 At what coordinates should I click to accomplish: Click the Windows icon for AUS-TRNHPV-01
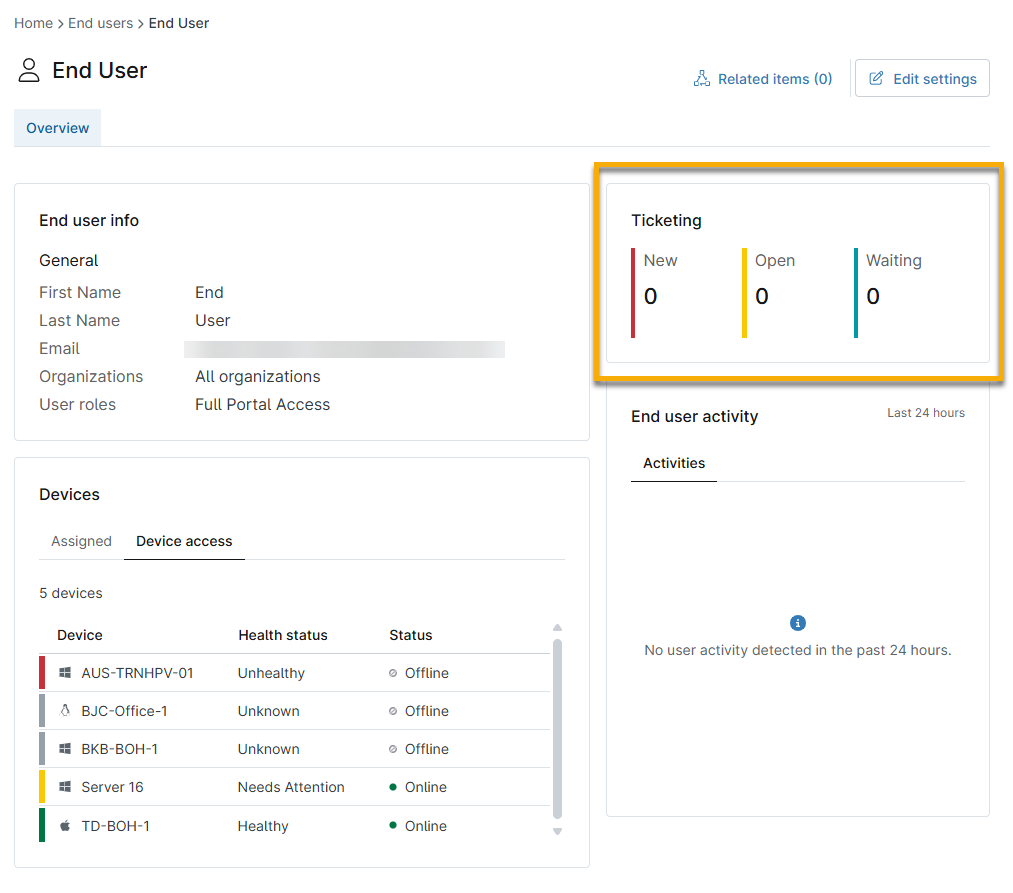[65, 673]
